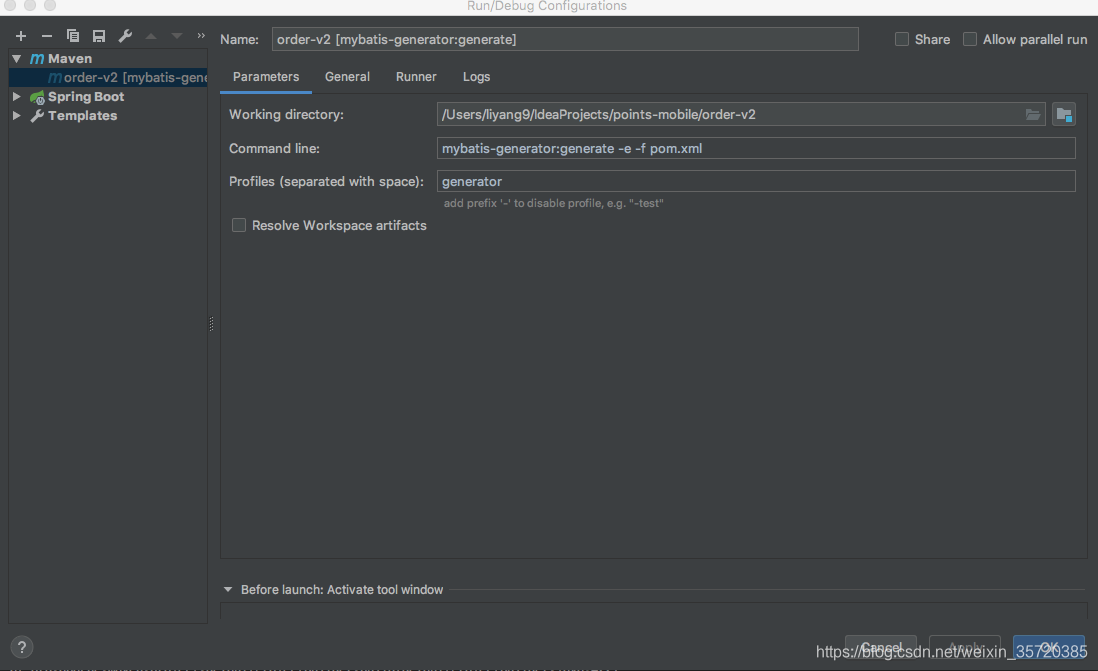
Task: Copy the configuration with the duplicate icon
Action: [73, 36]
